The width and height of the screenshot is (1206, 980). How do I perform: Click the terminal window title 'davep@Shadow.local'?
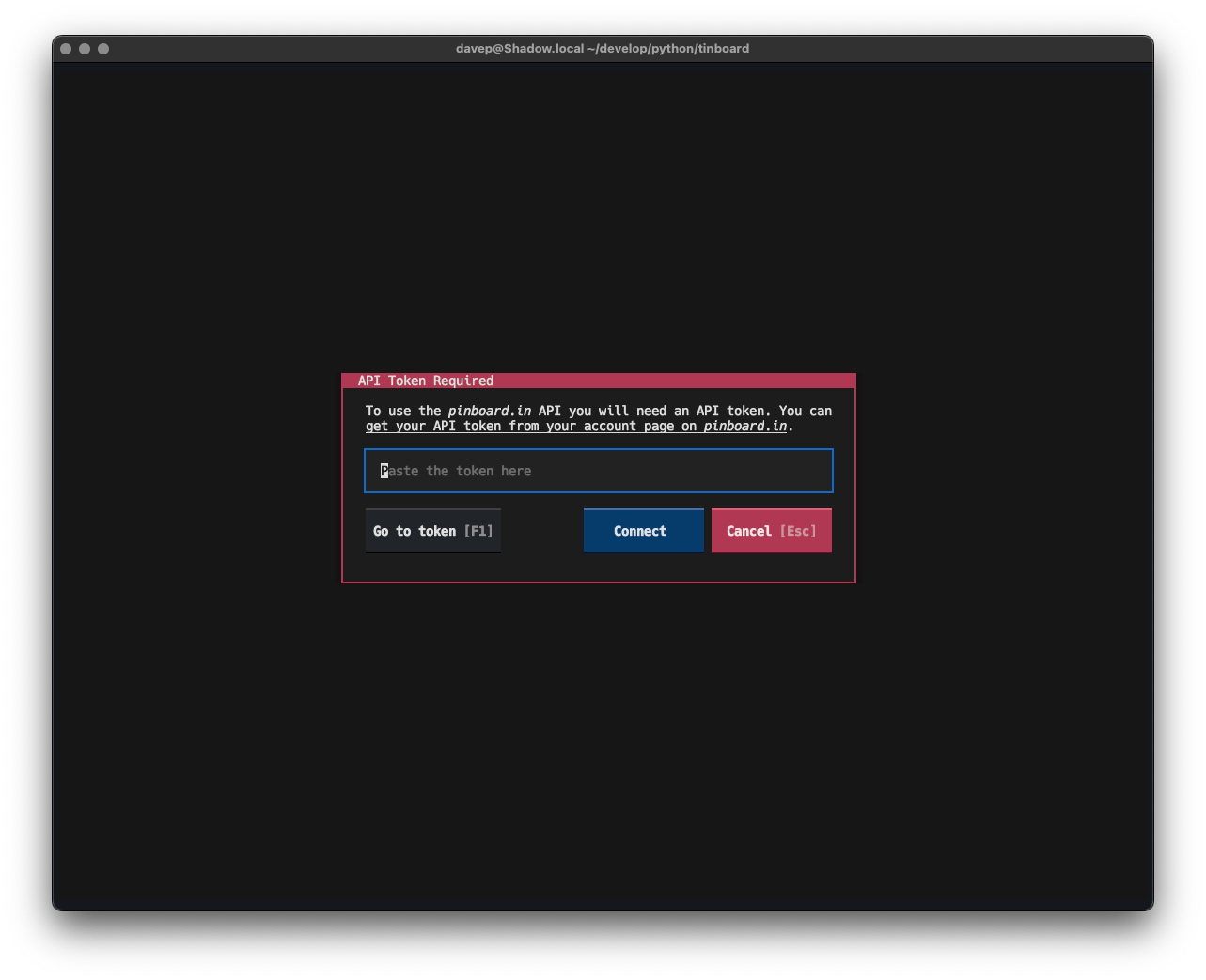pos(603,49)
